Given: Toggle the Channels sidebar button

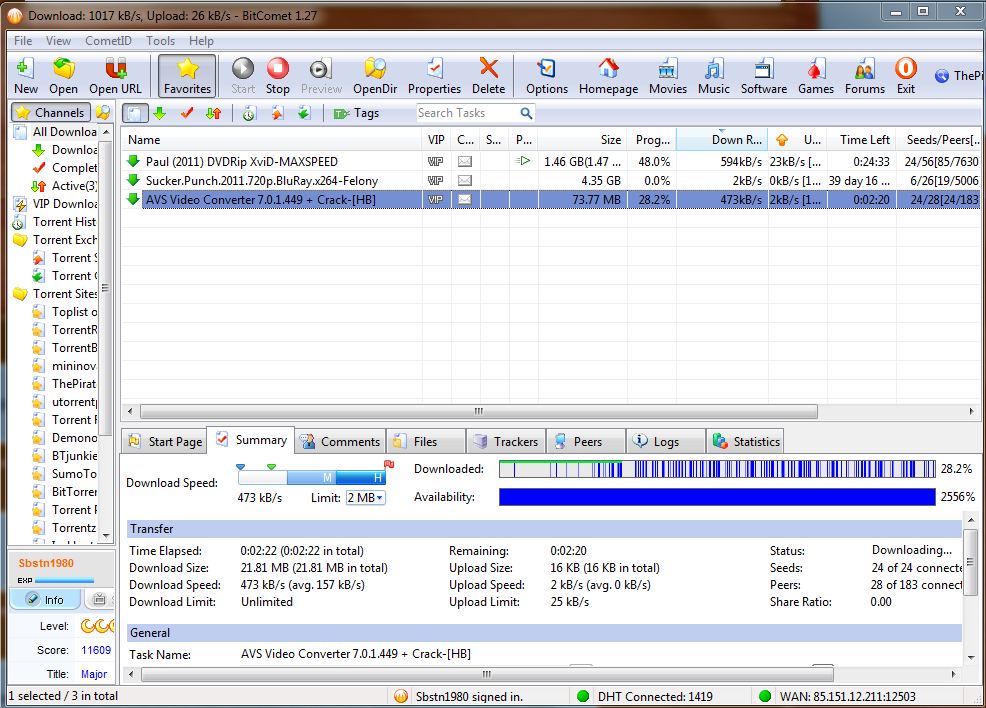Looking at the screenshot, I should click(x=51, y=113).
